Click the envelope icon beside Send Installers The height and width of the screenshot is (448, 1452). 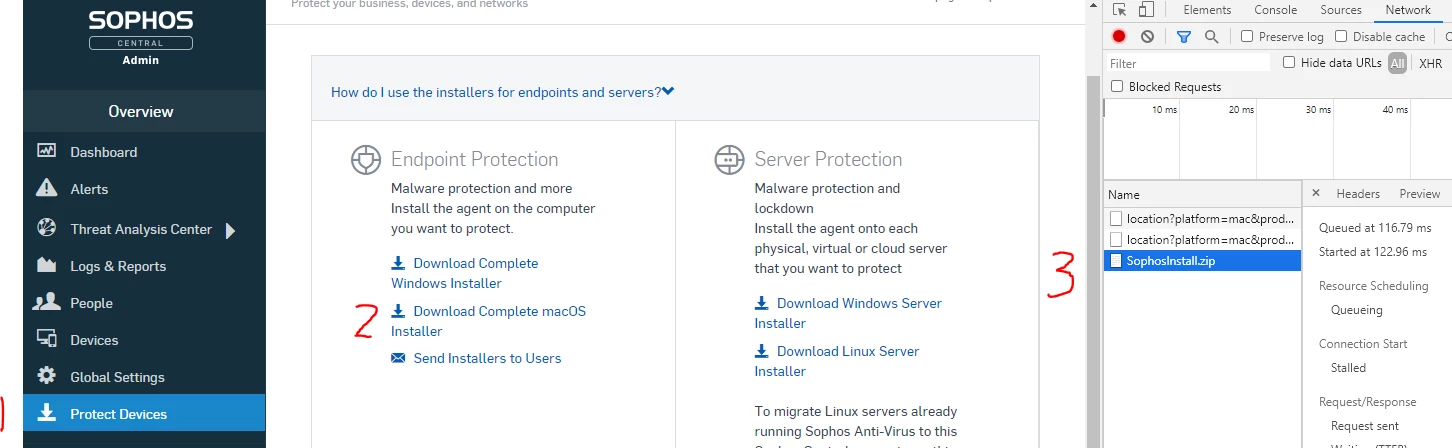pyautogui.click(x=398, y=358)
